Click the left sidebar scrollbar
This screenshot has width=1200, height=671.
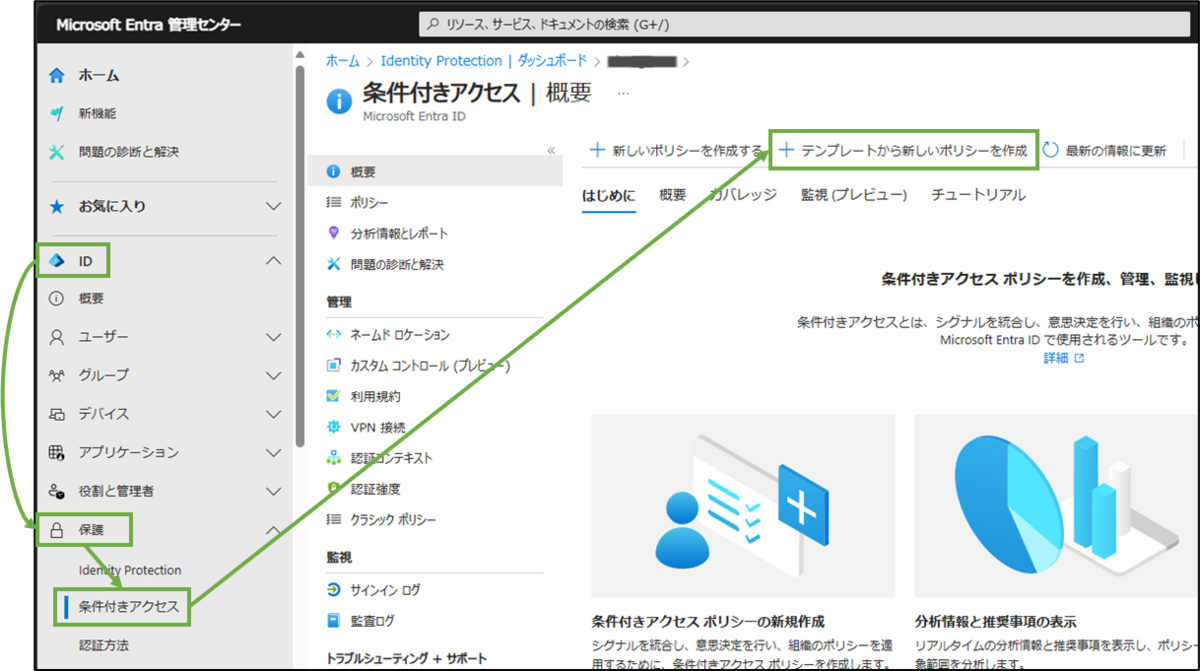300,256
